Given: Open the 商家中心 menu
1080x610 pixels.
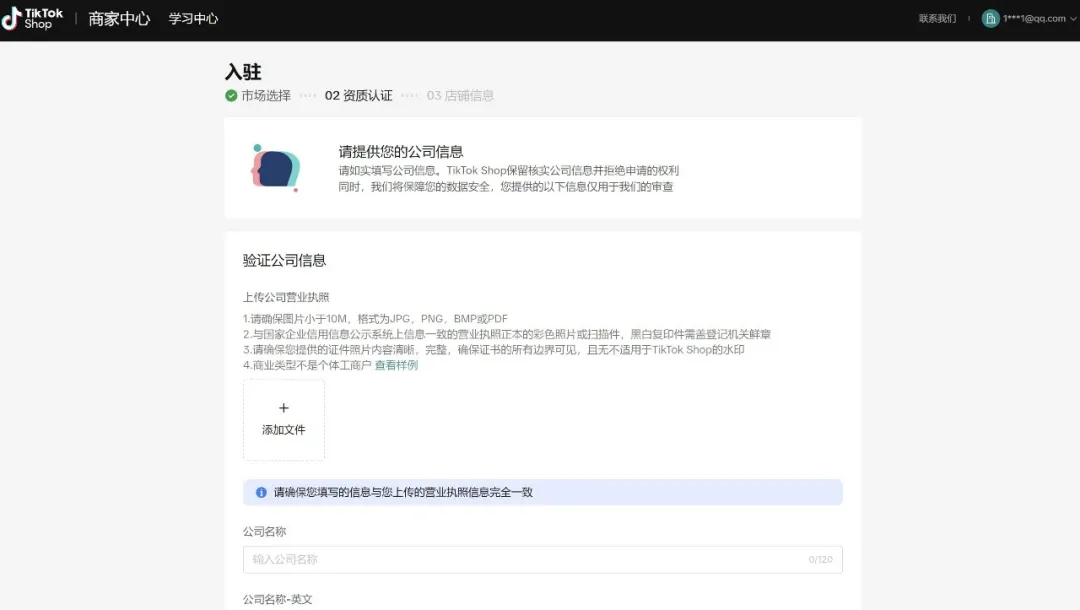Looking at the screenshot, I should tap(119, 18).
